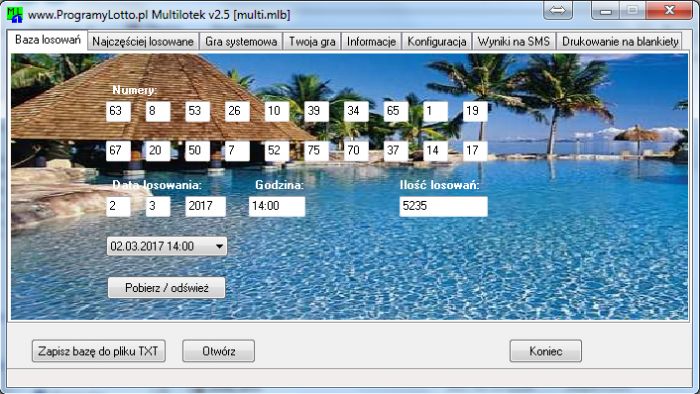This screenshot has width=700, height=394.
Task: Click the number field showing 17
Action: pyautogui.click(x=475, y=151)
